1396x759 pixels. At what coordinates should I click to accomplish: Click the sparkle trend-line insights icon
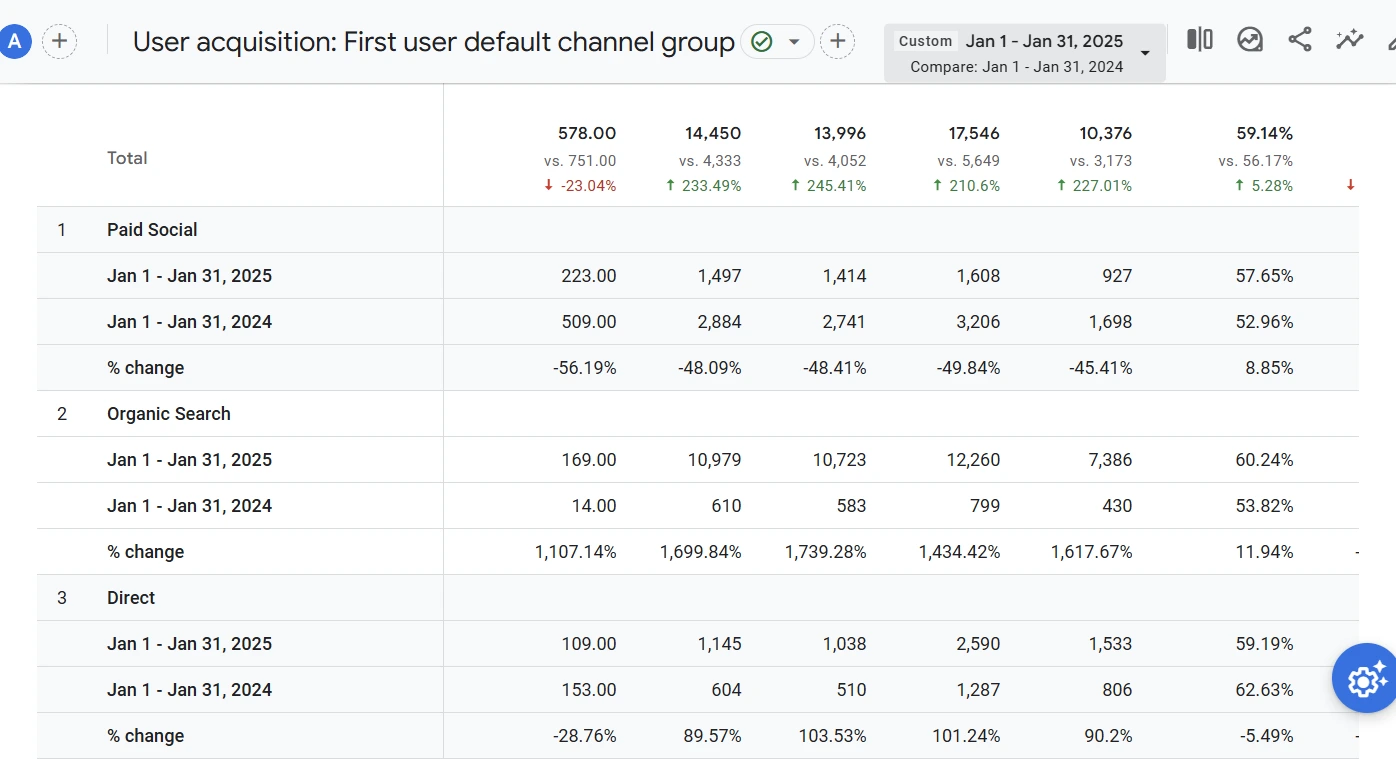(x=1350, y=40)
